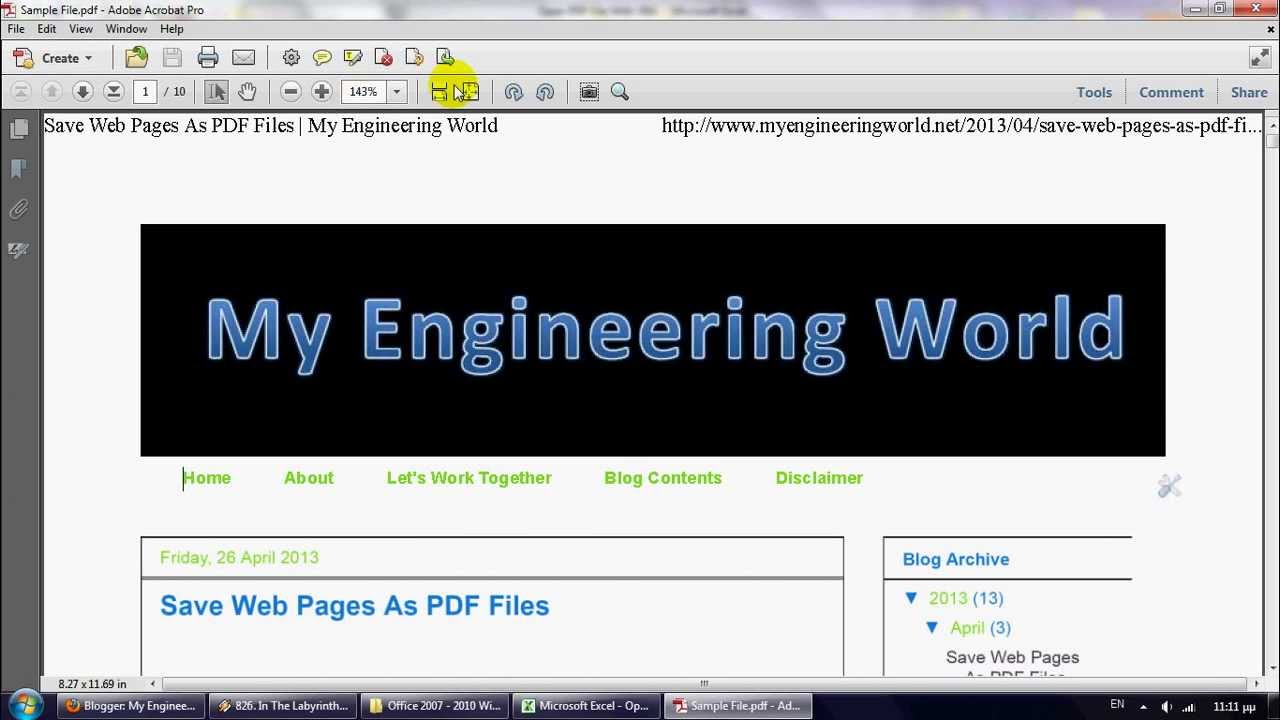Viewport: 1280px width, 720px height.
Task: Show the page thumbnails panel
Action: click(18, 129)
